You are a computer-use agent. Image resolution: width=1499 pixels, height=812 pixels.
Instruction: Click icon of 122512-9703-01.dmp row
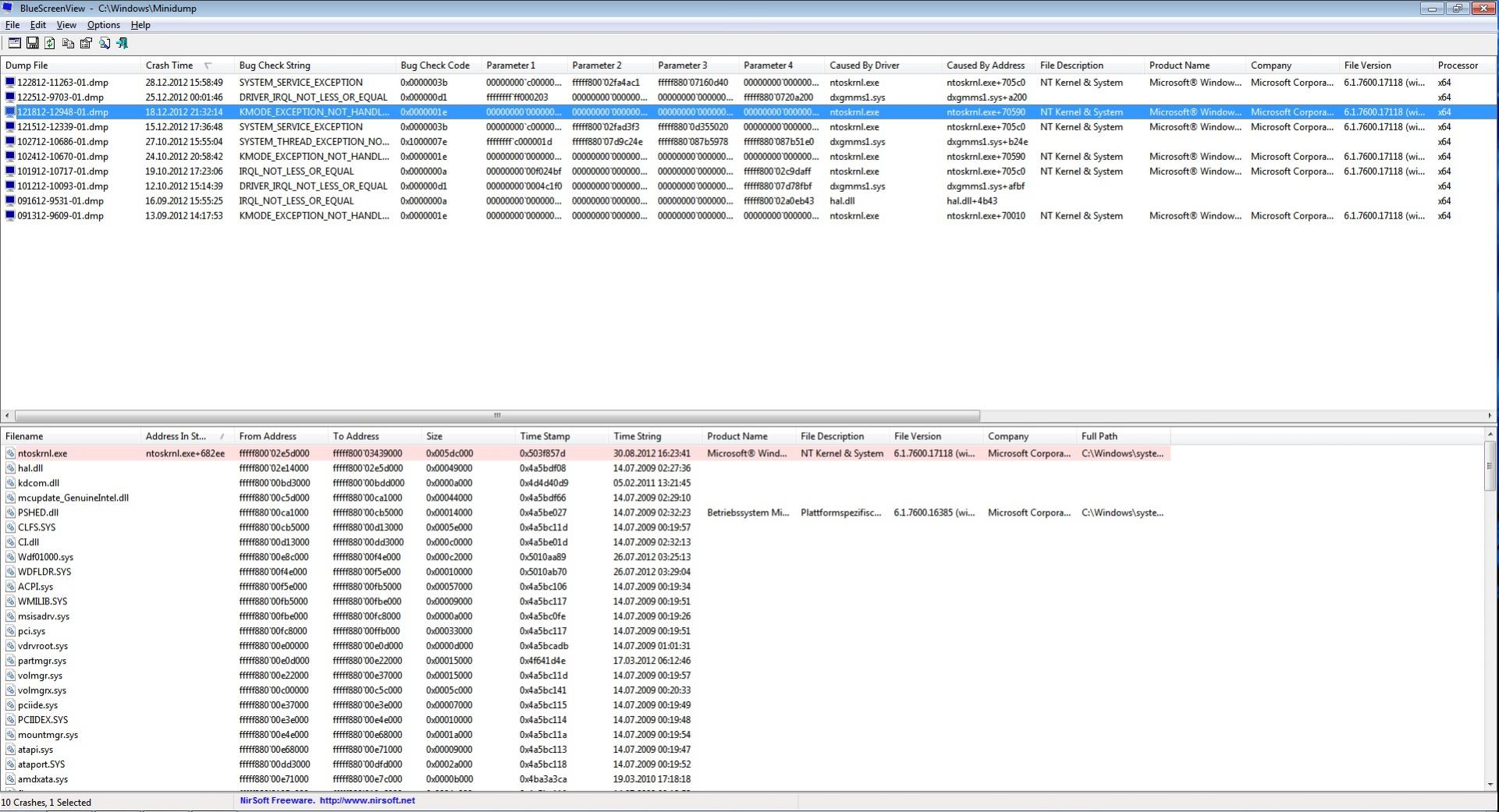(10, 97)
